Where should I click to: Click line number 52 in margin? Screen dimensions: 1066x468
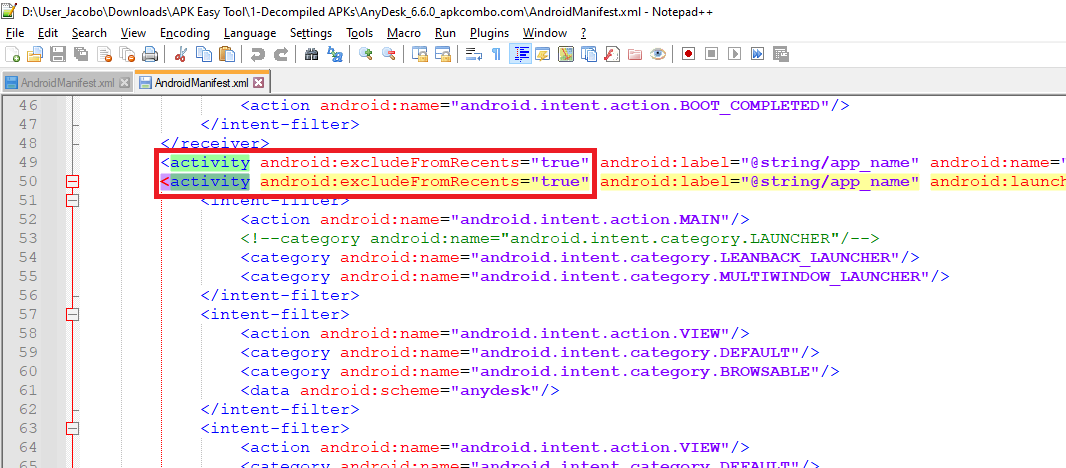click(x=28, y=219)
